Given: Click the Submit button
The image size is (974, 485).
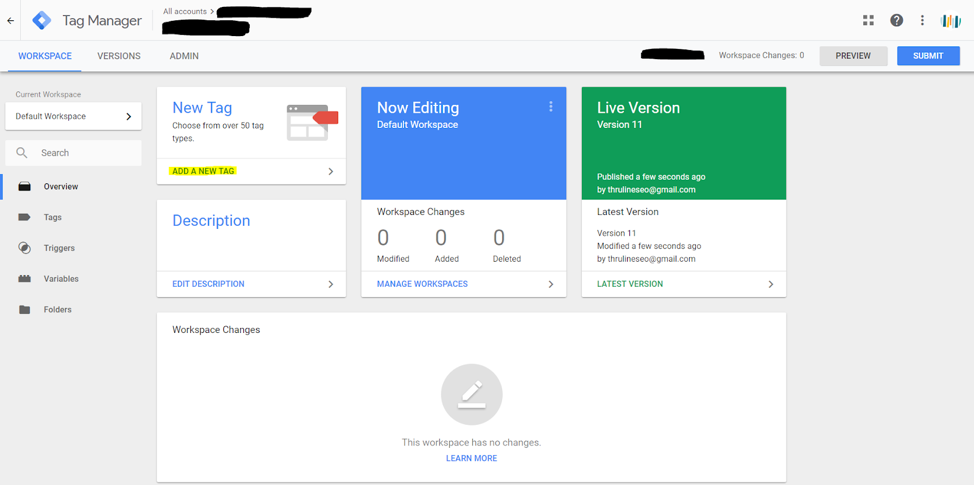Looking at the screenshot, I should 928,56.
